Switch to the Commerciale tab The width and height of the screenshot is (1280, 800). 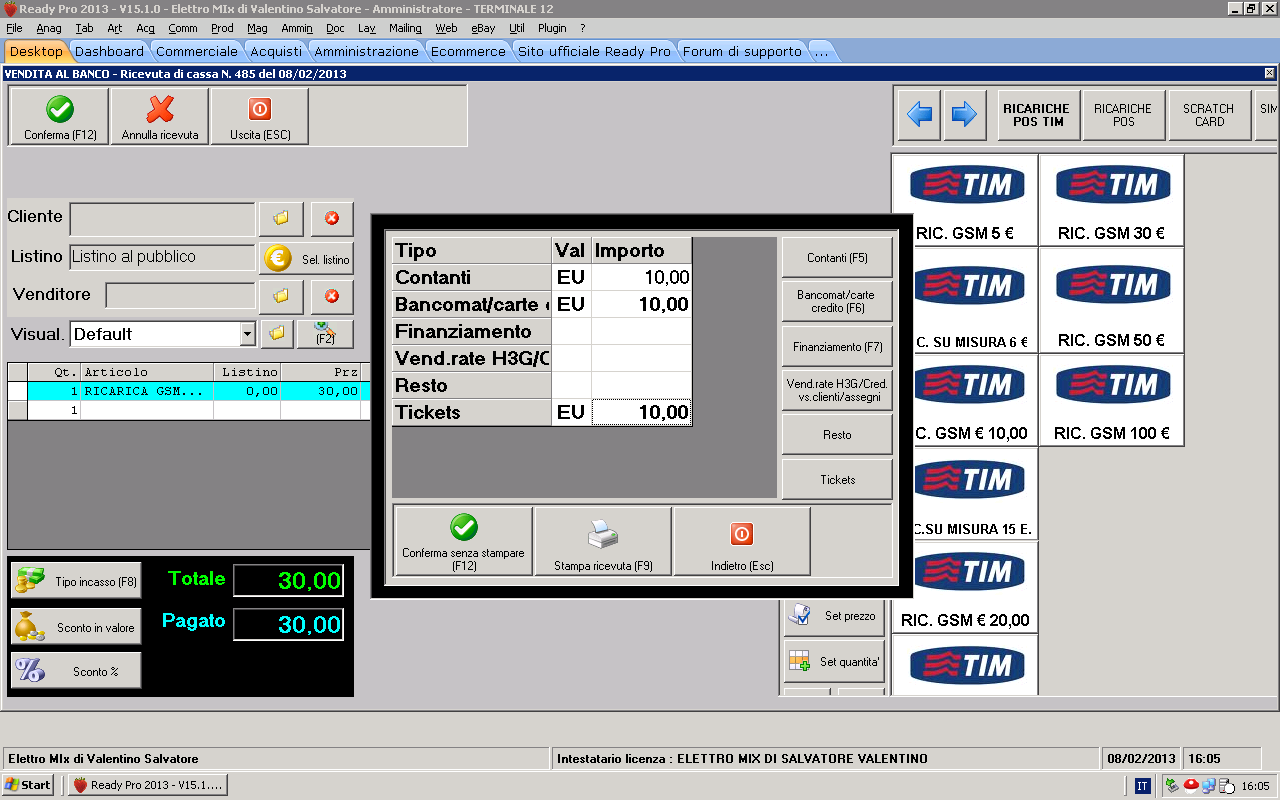(197, 51)
